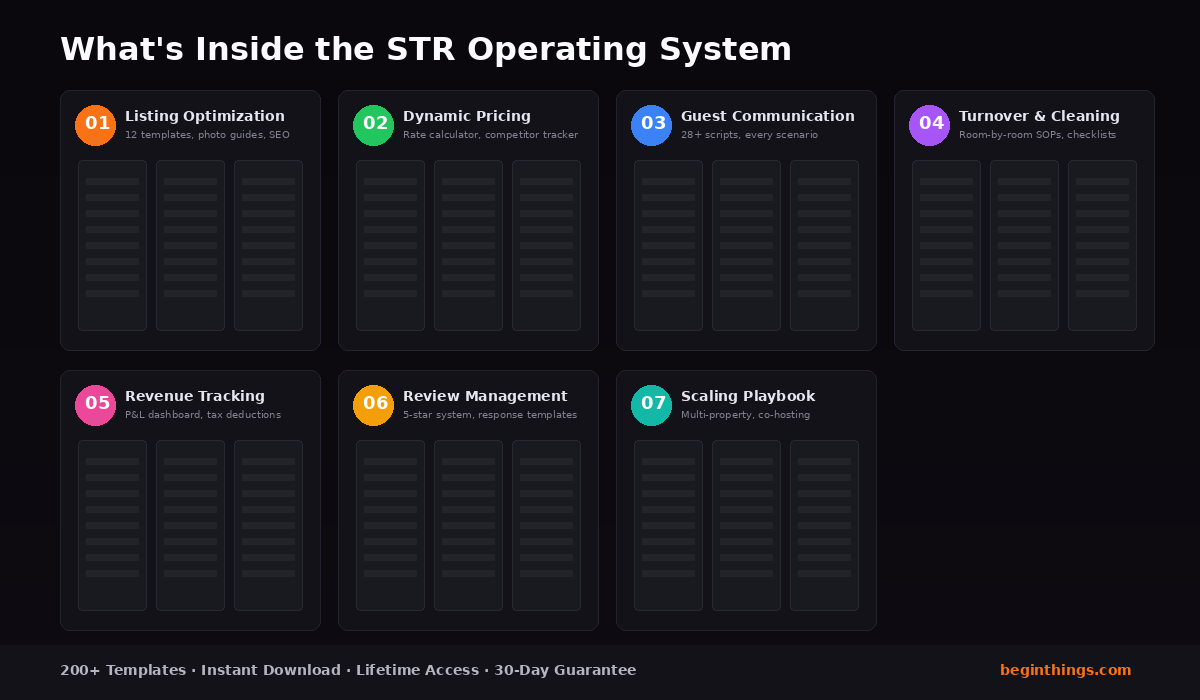The image size is (1200, 700).
Task: Open last document thumbnail in Guest Communication card
Action: pos(824,245)
